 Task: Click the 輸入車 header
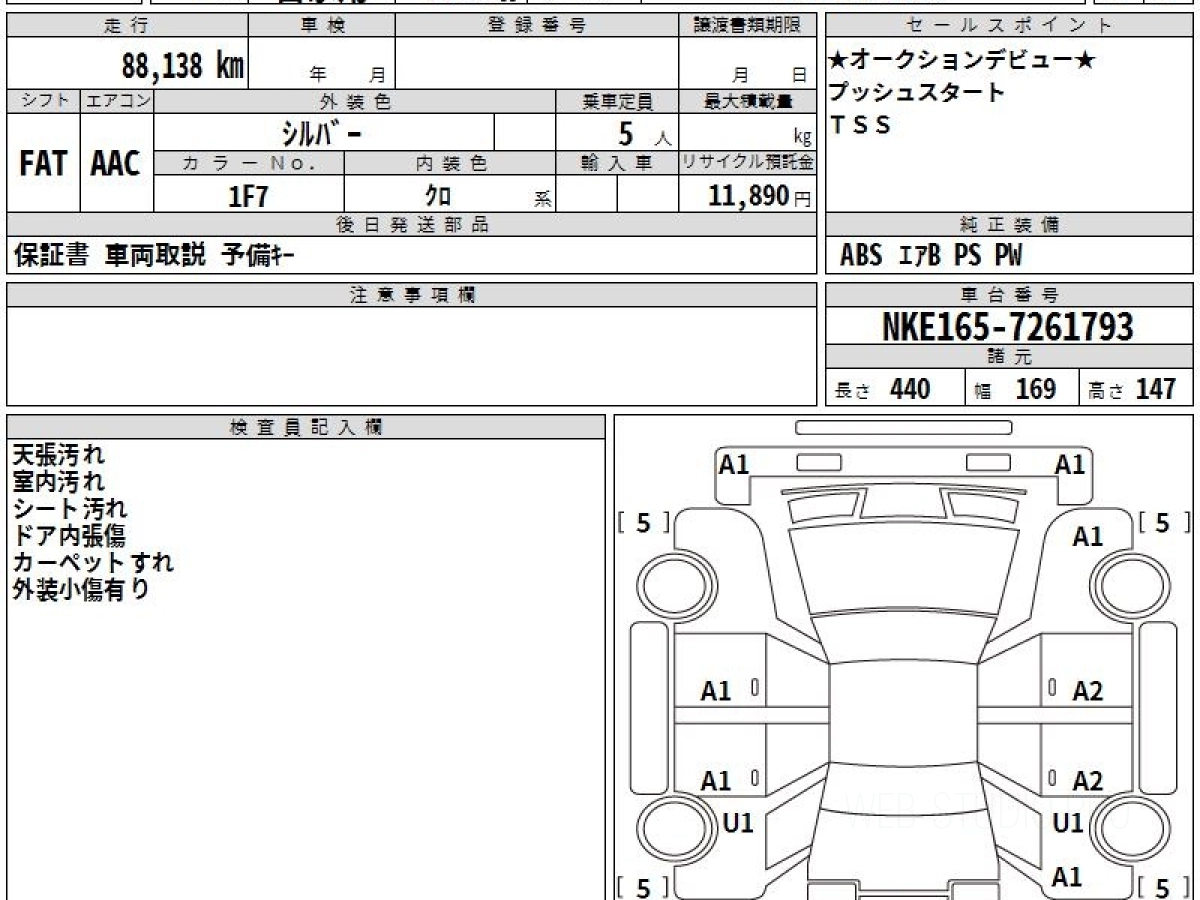(x=617, y=163)
